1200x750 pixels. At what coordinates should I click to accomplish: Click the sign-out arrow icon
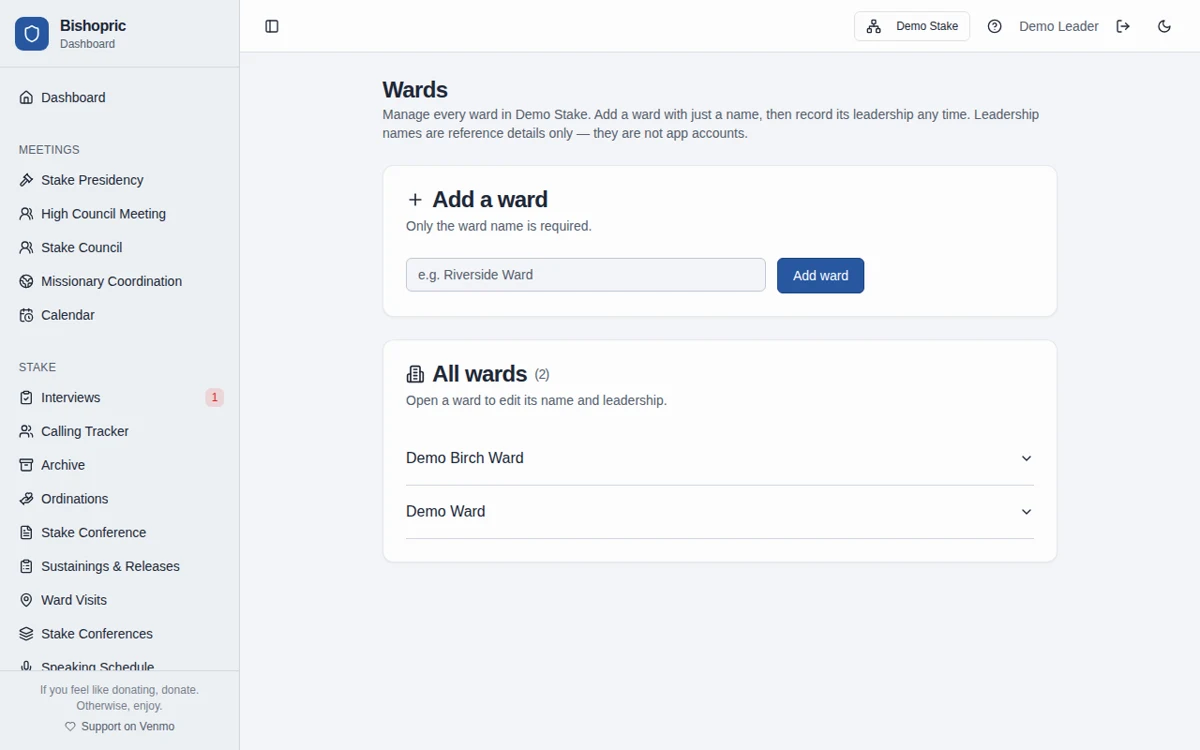tap(1123, 26)
